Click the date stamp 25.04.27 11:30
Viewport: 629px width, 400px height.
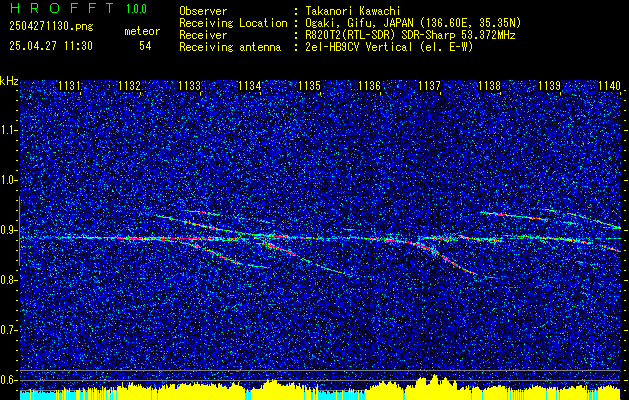(51, 46)
